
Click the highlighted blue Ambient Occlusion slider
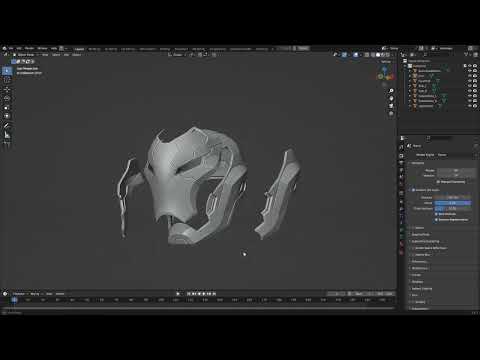(x=453, y=203)
